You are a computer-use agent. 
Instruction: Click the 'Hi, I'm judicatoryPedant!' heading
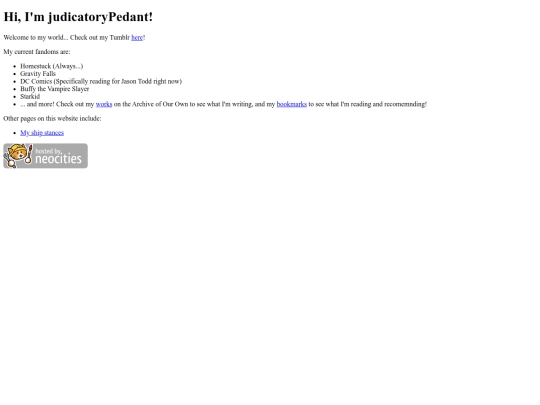point(78,17)
